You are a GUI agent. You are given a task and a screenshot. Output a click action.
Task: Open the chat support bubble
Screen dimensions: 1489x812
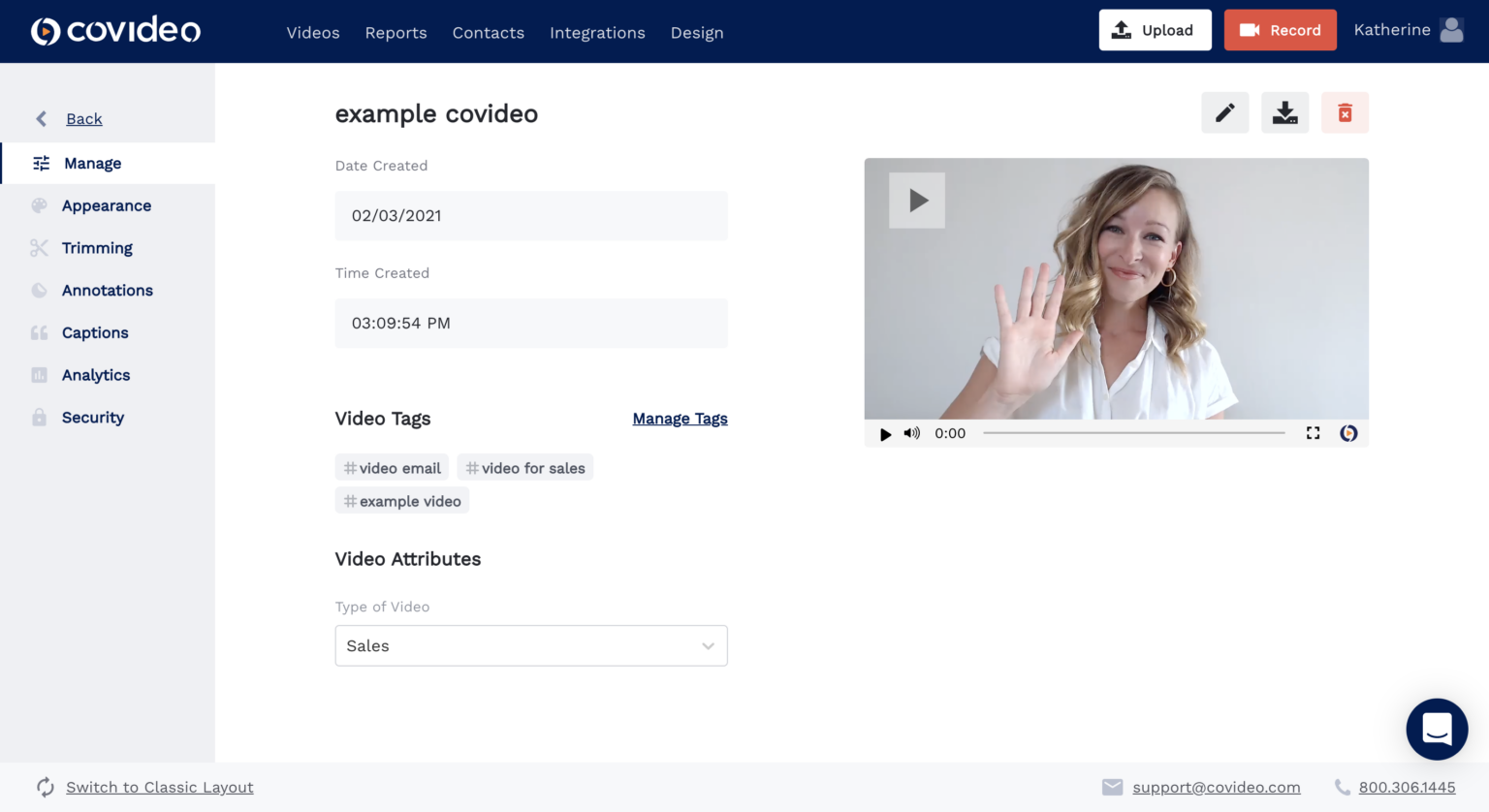1437,730
